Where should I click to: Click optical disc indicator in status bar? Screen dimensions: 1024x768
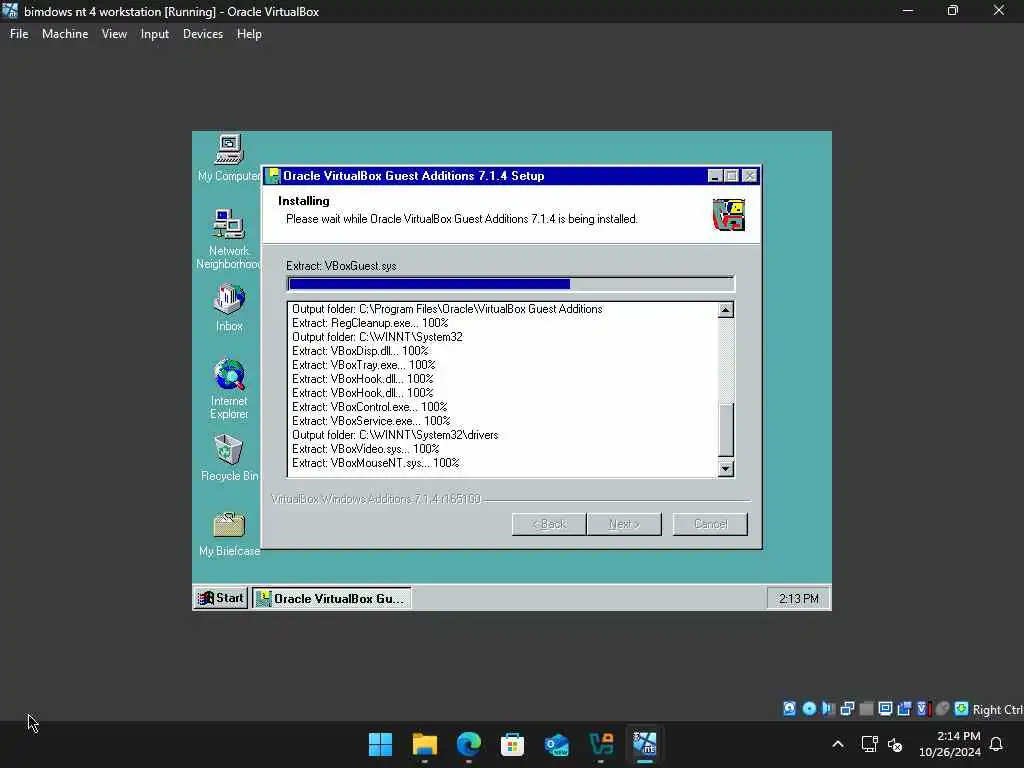[x=809, y=709]
